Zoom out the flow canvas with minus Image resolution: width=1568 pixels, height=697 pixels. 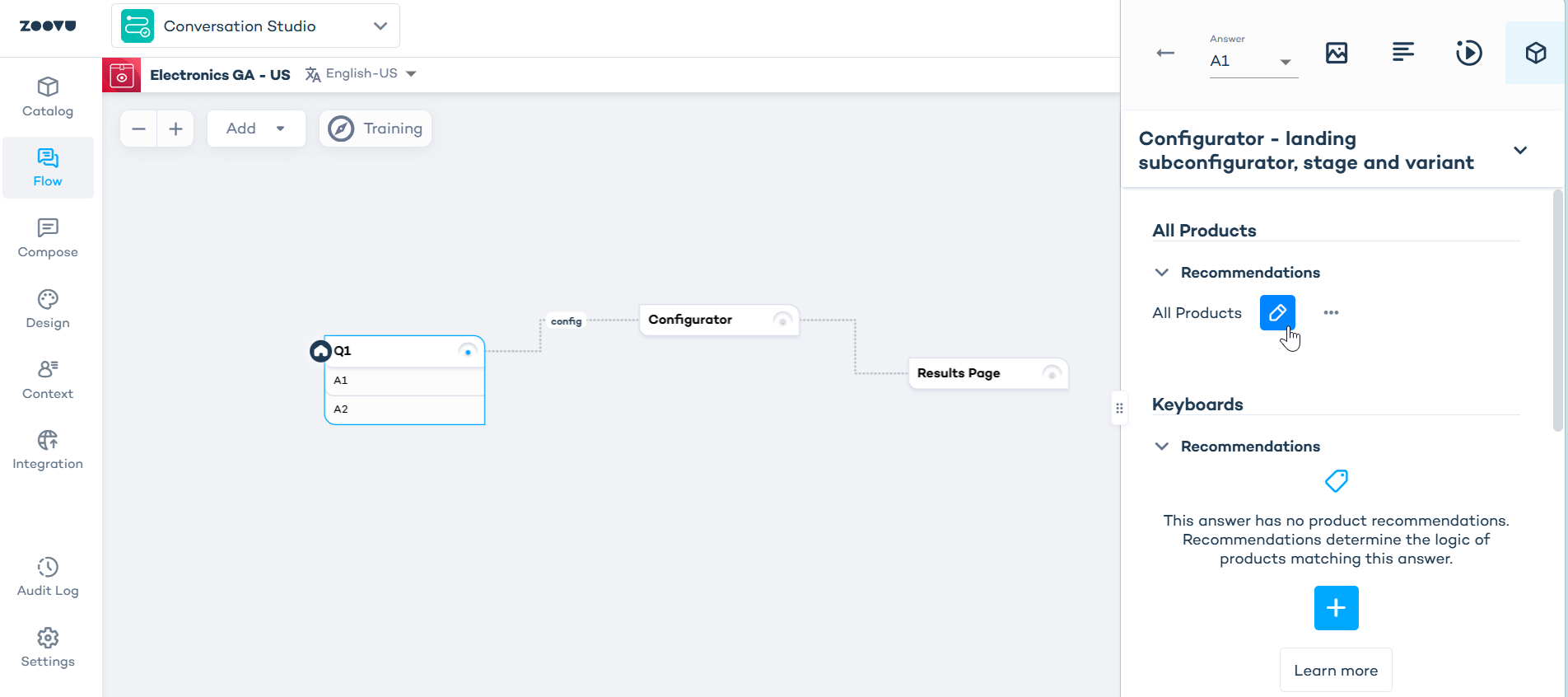pyautogui.click(x=138, y=129)
